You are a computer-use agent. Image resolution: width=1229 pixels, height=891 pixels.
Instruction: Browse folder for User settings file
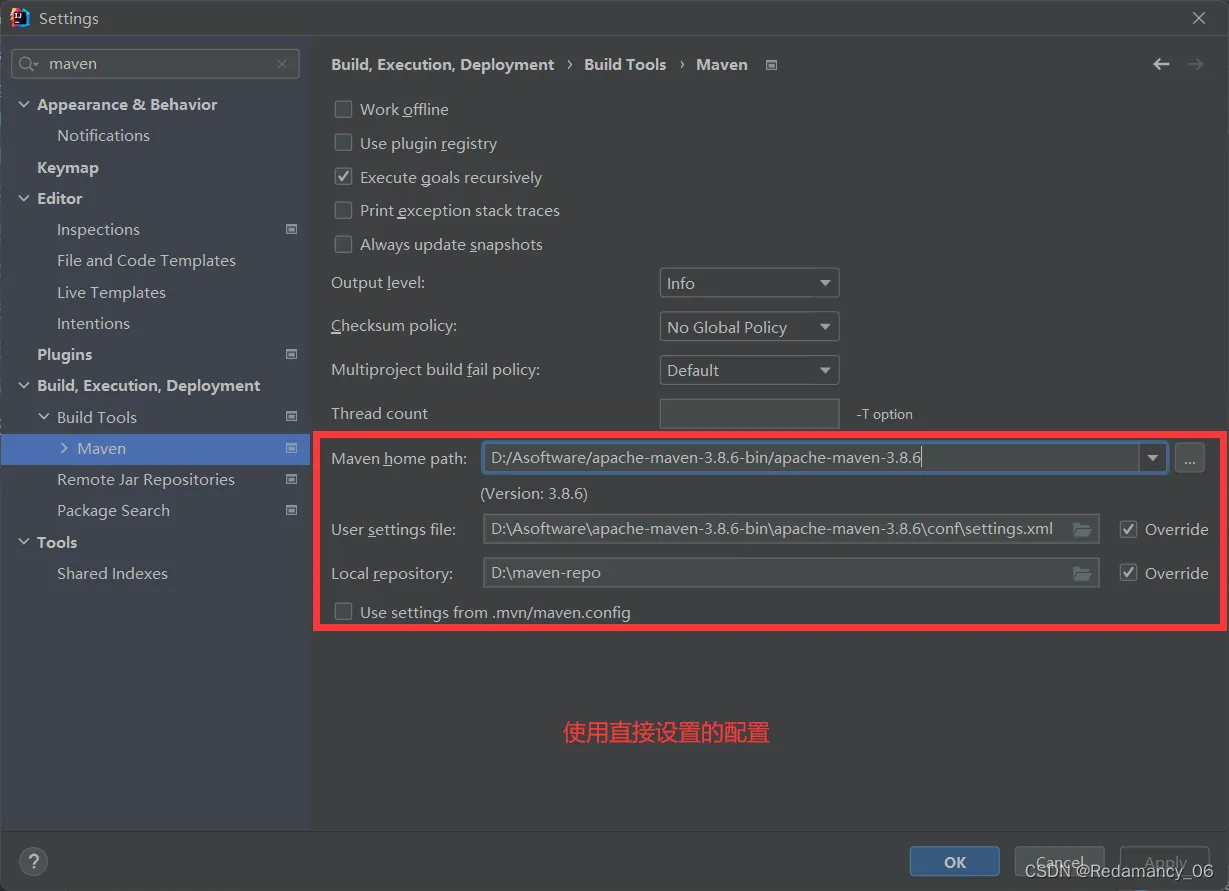(1082, 529)
